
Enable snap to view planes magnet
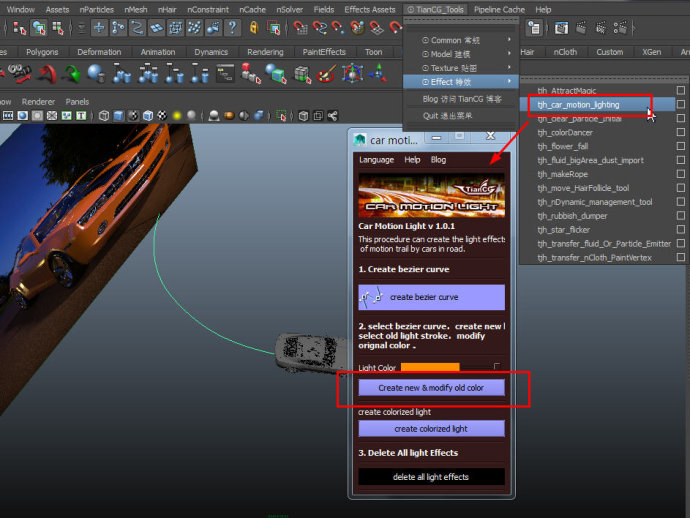[x=376, y=28]
